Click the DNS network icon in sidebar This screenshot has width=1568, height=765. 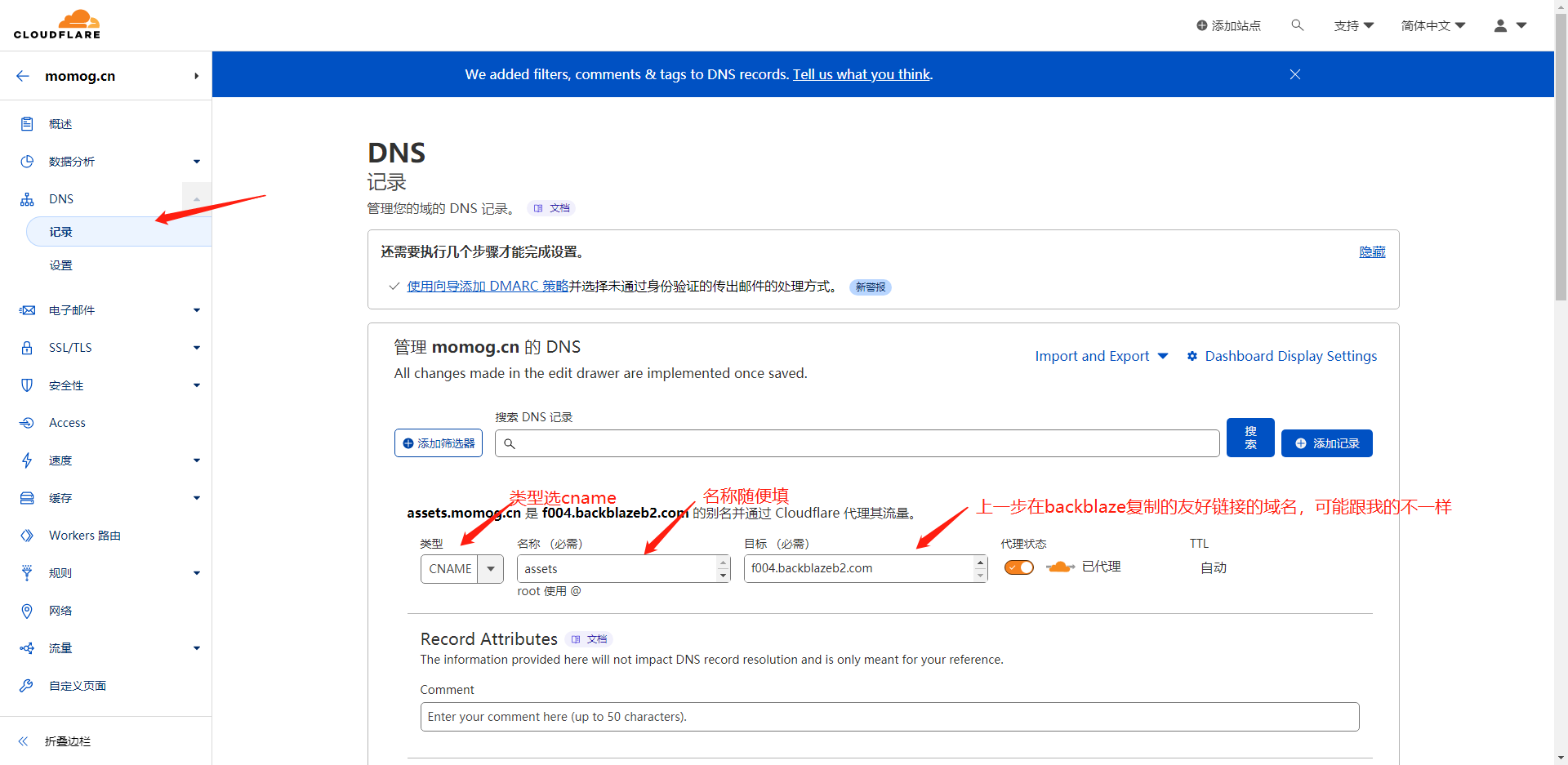click(x=27, y=199)
